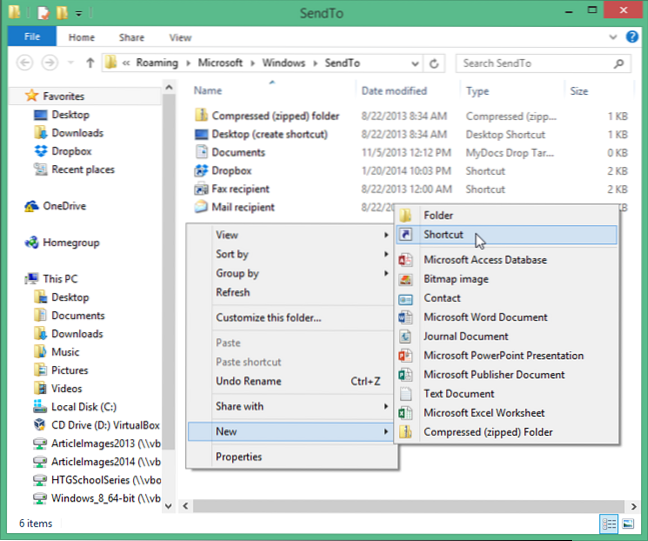This screenshot has height=541, width=648.
Task: Switch to large icons view in status bar
Action: (628, 524)
